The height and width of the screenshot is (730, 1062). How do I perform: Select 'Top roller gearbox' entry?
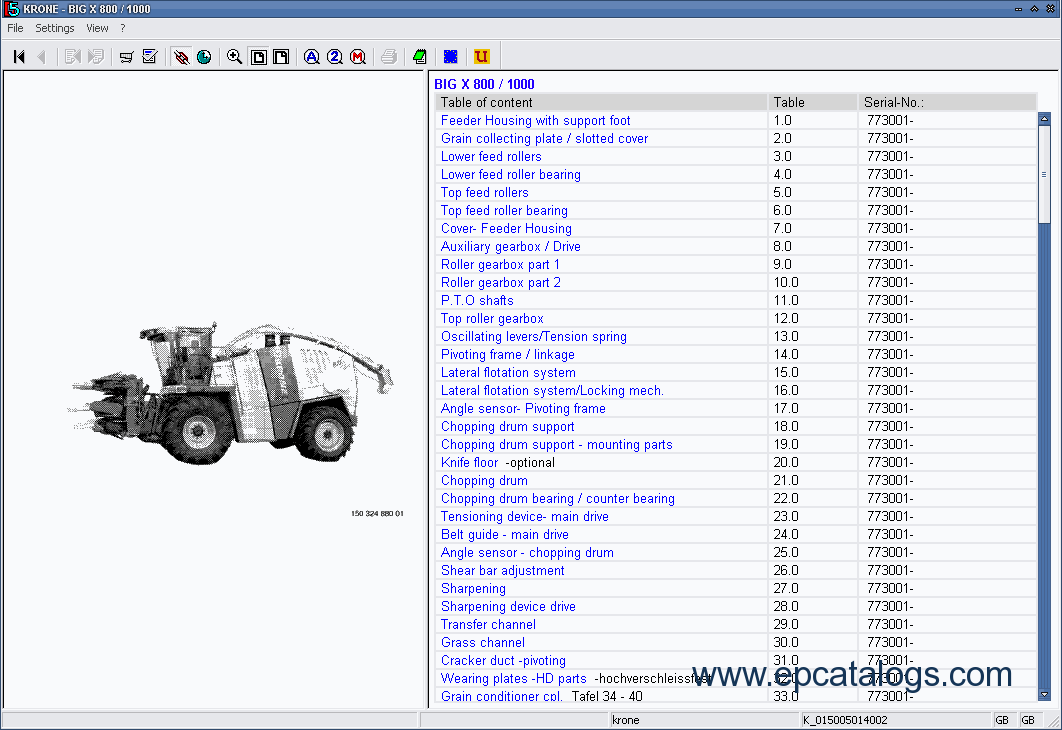point(492,318)
